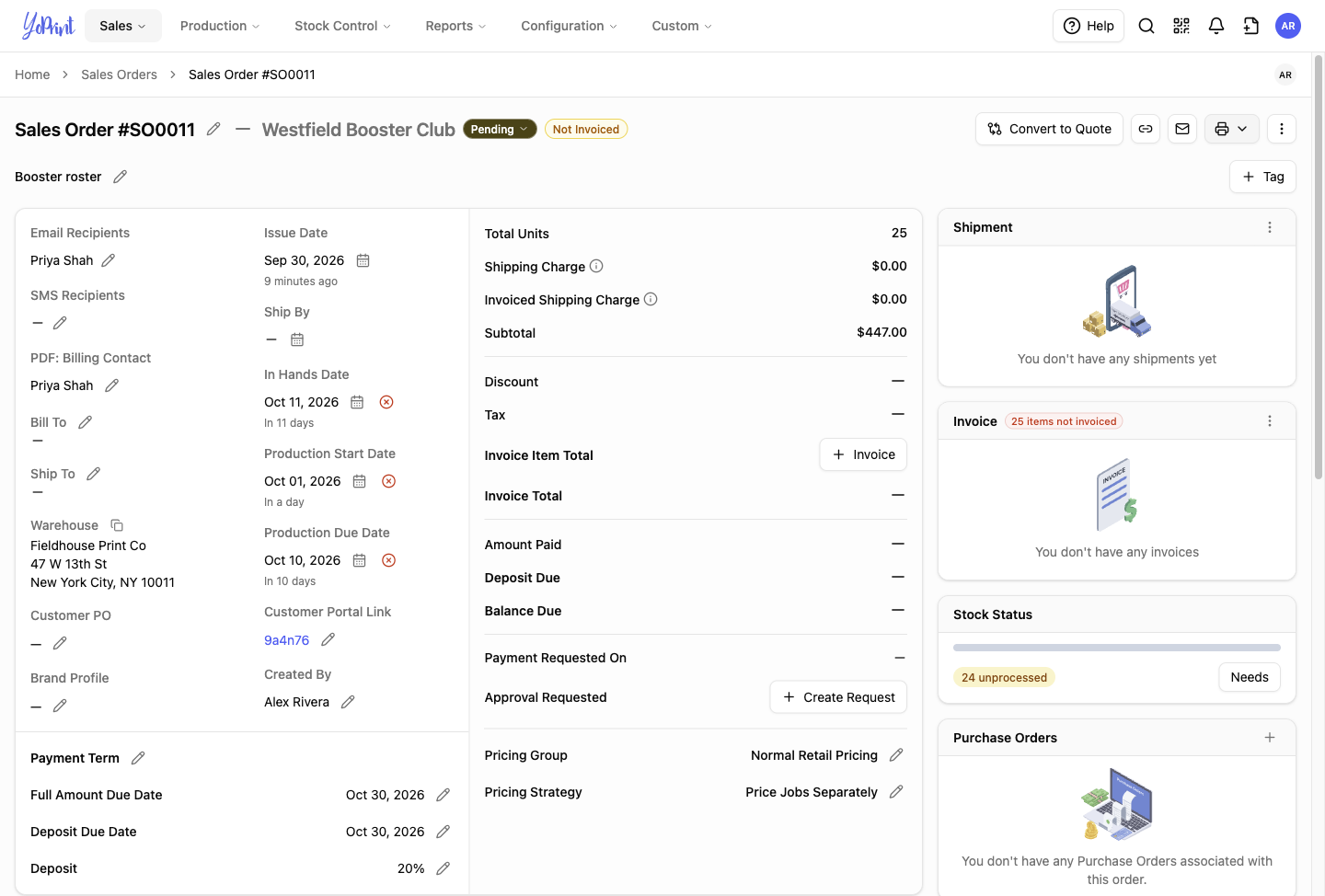Viewport: 1325px width, 896px height.
Task: Edit the Pricing Group pencil
Action: pyautogui.click(x=896, y=755)
